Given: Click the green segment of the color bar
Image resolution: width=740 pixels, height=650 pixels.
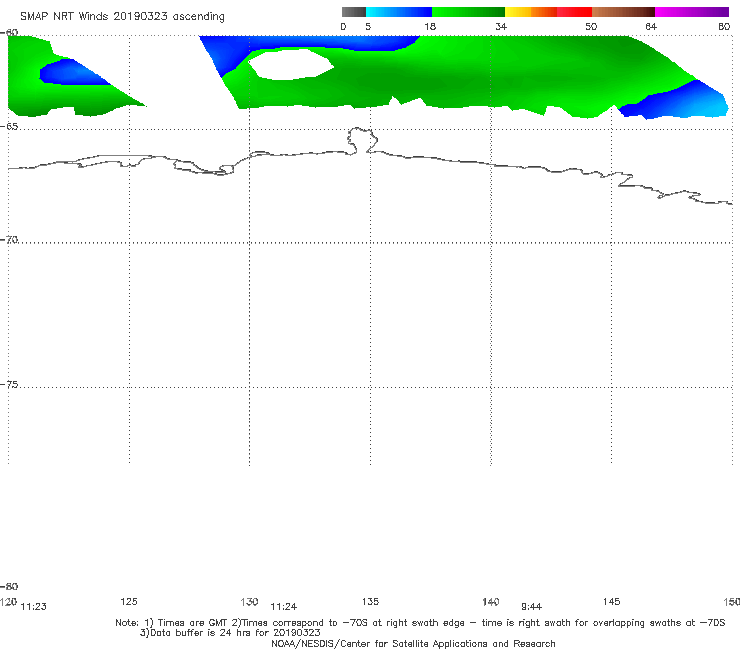Looking at the screenshot, I should (468, 12).
